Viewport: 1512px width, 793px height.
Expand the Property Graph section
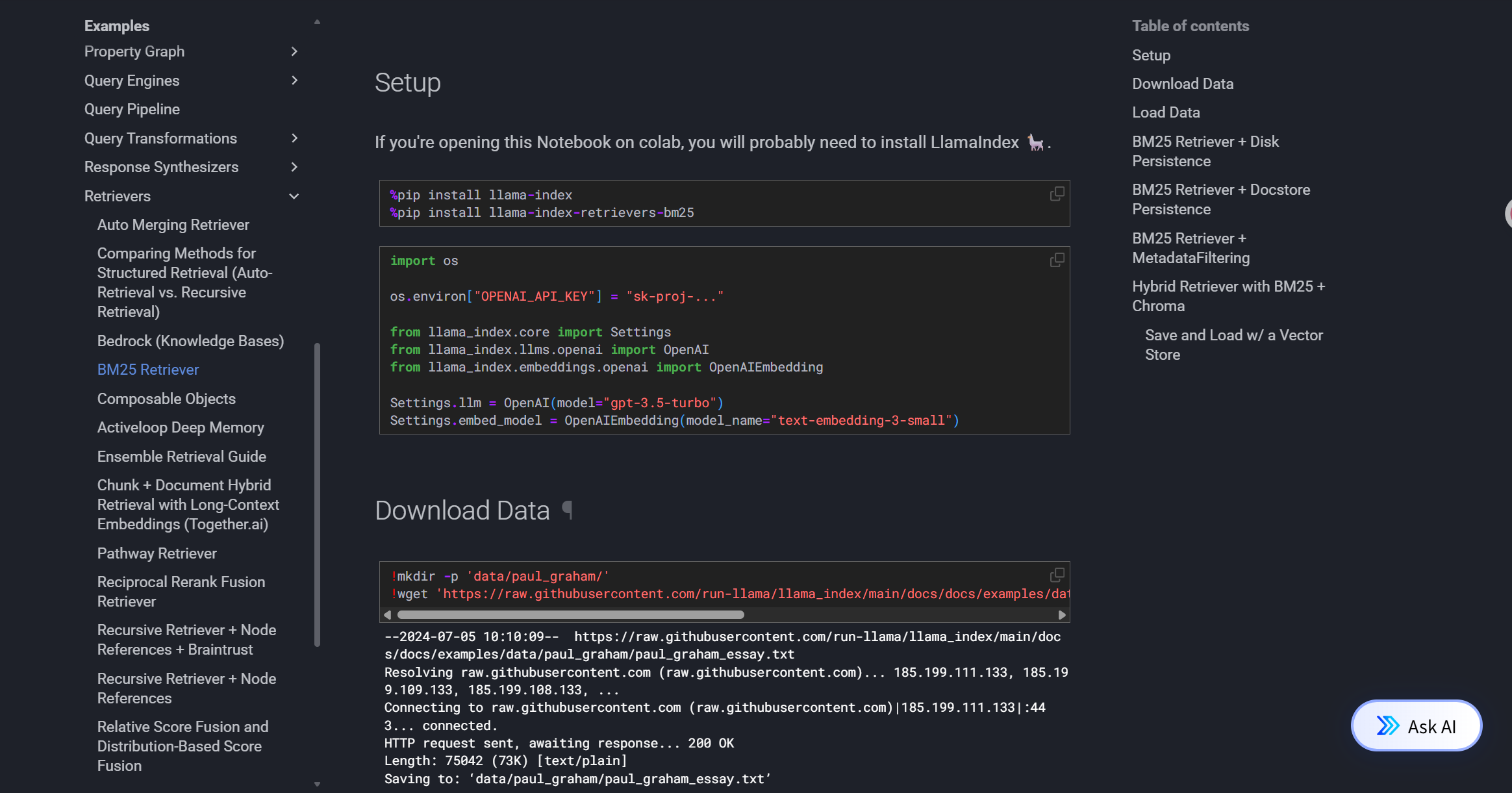(294, 51)
